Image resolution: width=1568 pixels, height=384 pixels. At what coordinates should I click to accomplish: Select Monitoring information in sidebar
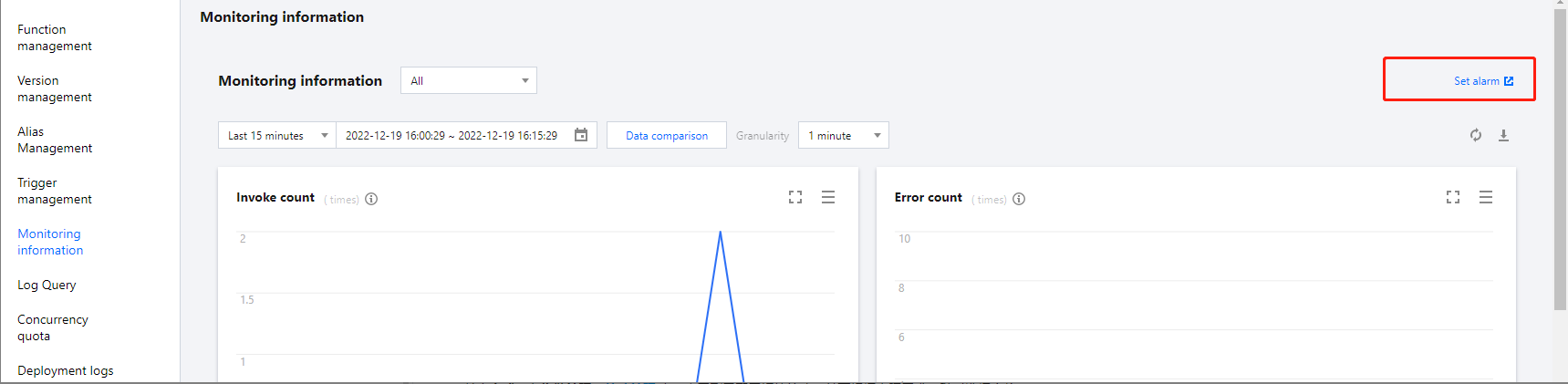(50, 242)
